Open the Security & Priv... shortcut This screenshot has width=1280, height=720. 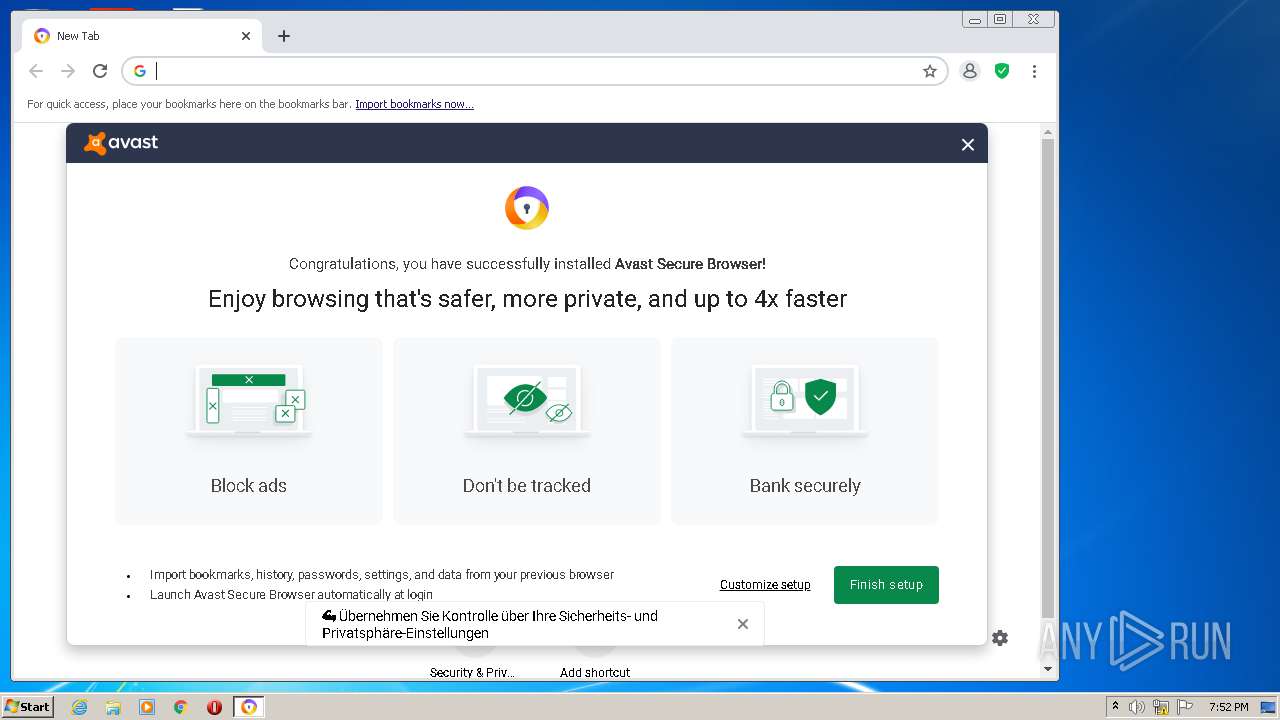[x=472, y=672]
